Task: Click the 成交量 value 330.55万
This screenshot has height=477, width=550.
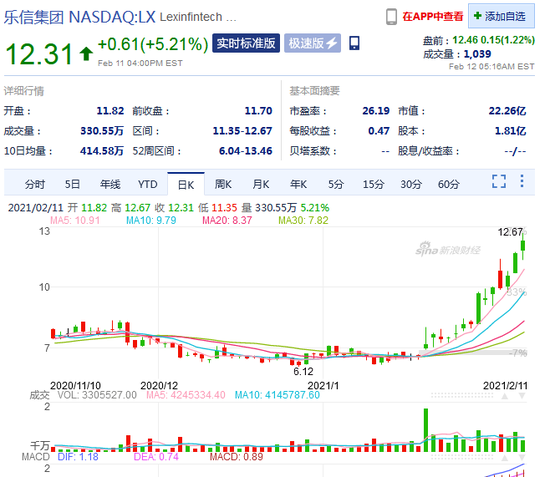Action: (x=102, y=131)
